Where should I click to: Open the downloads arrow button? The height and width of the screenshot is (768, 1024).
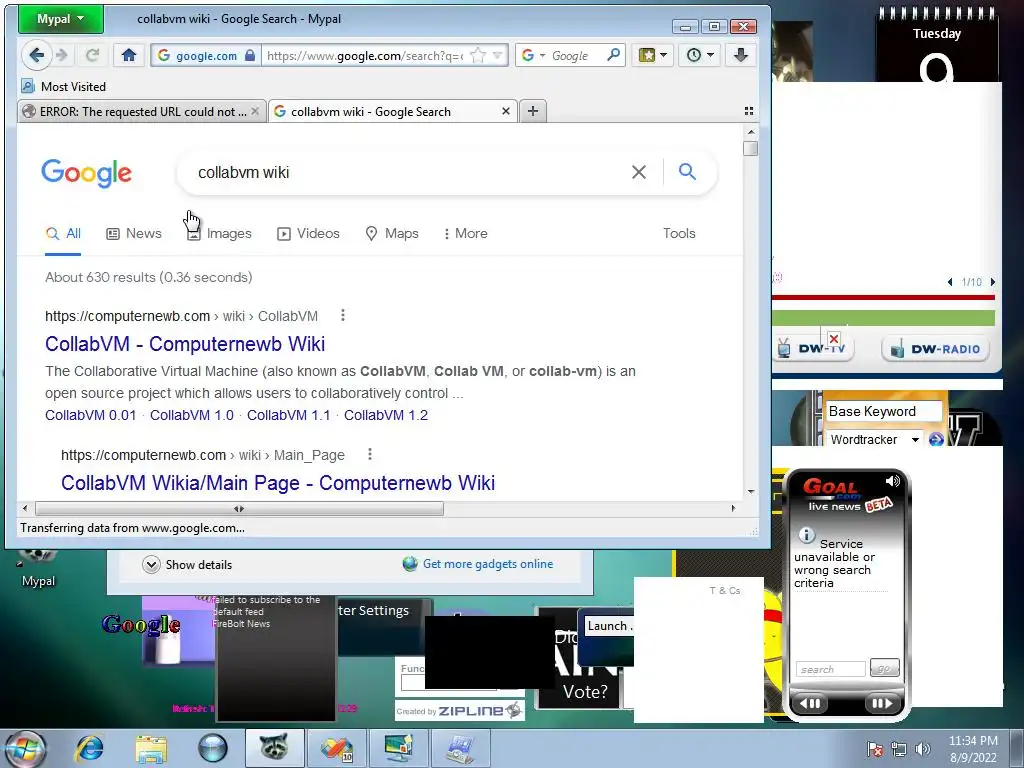(x=741, y=56)
